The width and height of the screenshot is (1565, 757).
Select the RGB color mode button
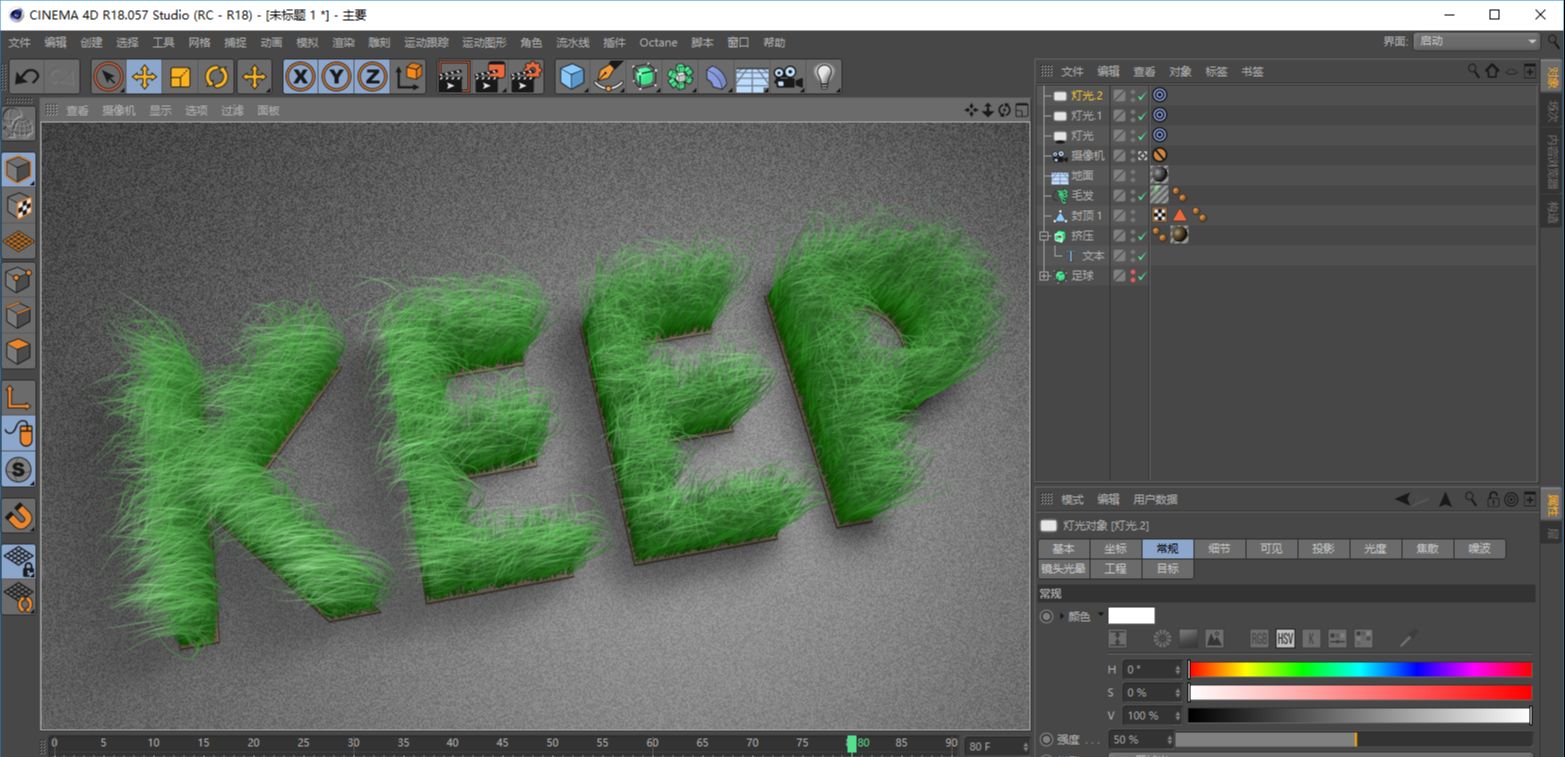click(1259, 639)
